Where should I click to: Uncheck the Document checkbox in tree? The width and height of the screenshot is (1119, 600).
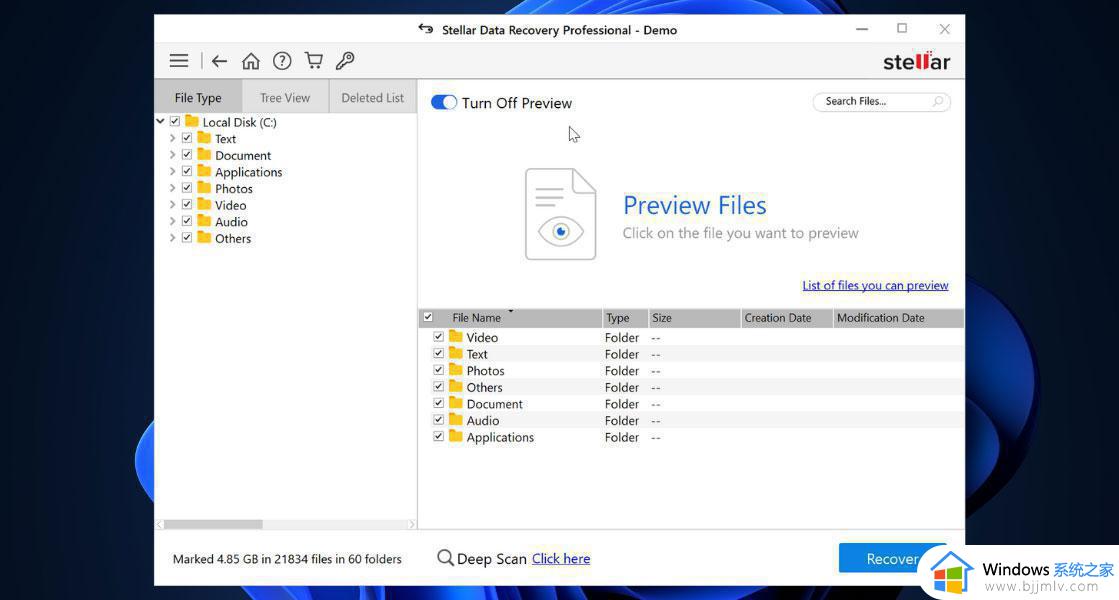coord(187,155)
